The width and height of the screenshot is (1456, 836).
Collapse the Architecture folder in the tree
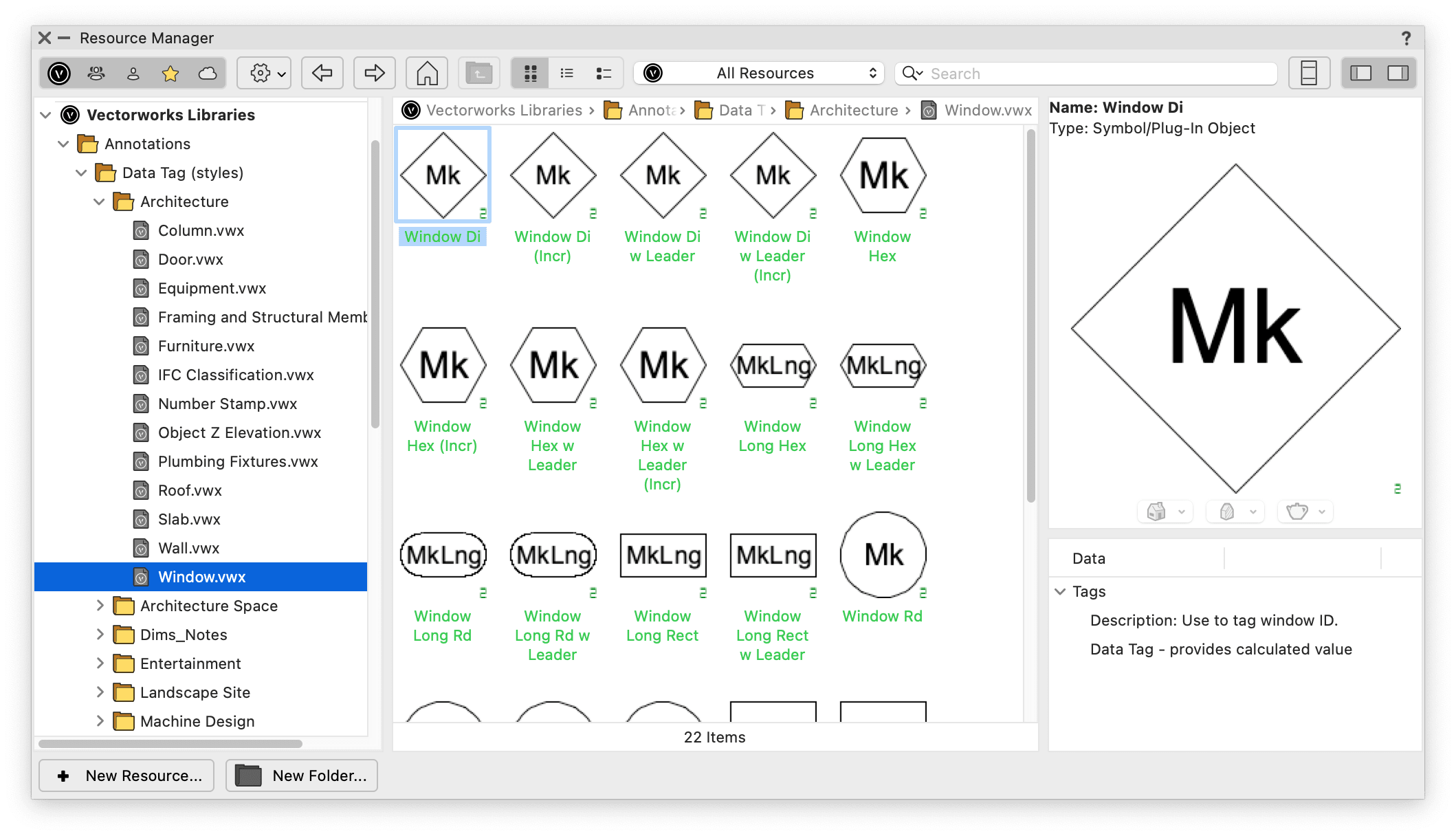pyautogui.click(x=98, y=201)
